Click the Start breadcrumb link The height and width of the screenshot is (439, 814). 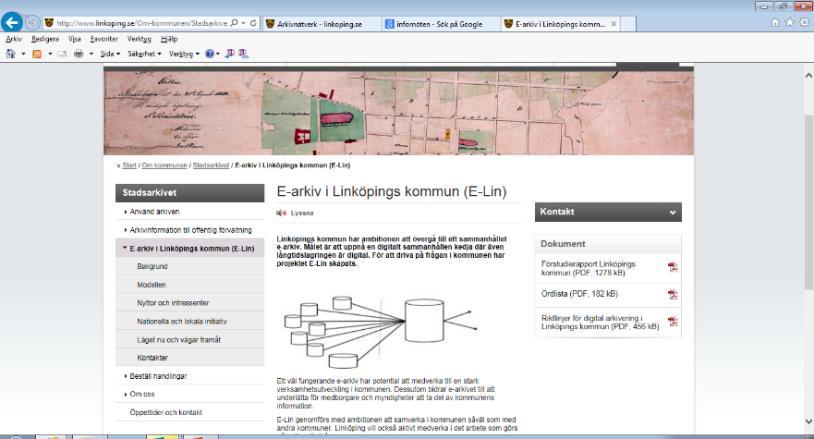pyautogui.click(x=129, y=165)
